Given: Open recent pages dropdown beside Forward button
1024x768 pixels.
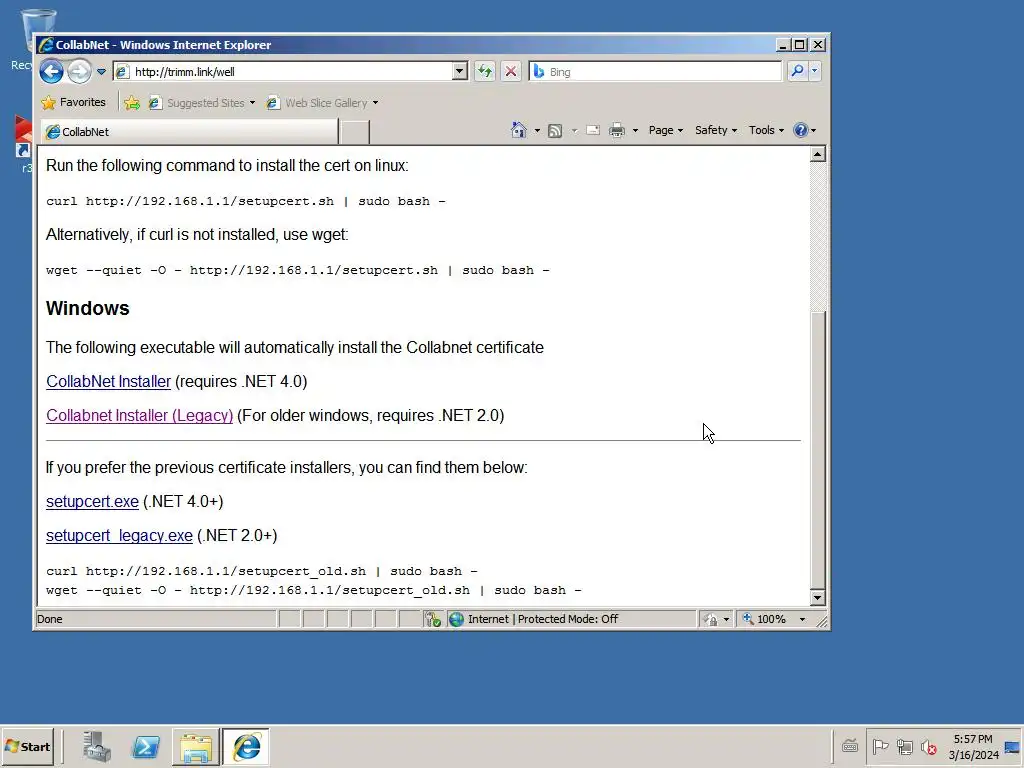Looking at the screenshot, I should (101, 71).
